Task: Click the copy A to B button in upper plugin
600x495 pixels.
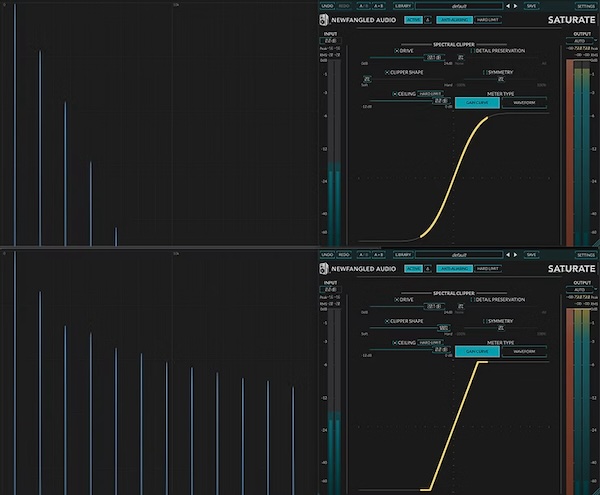Action: tap(378, 6)
